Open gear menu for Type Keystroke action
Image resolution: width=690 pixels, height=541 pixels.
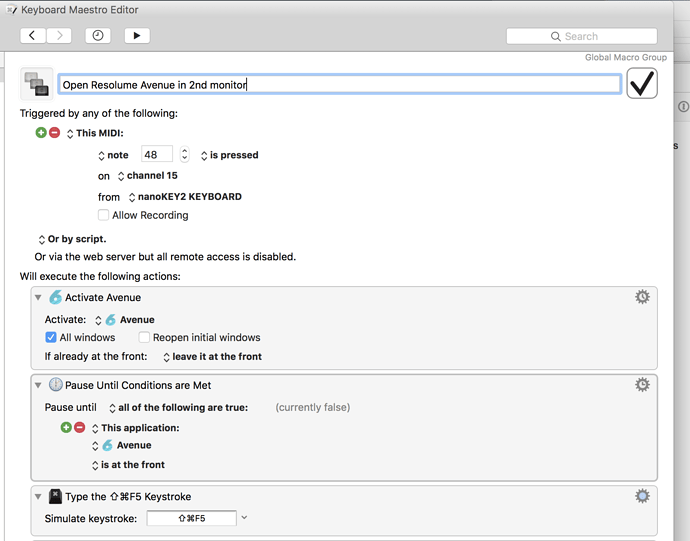(x=642, y=496)
